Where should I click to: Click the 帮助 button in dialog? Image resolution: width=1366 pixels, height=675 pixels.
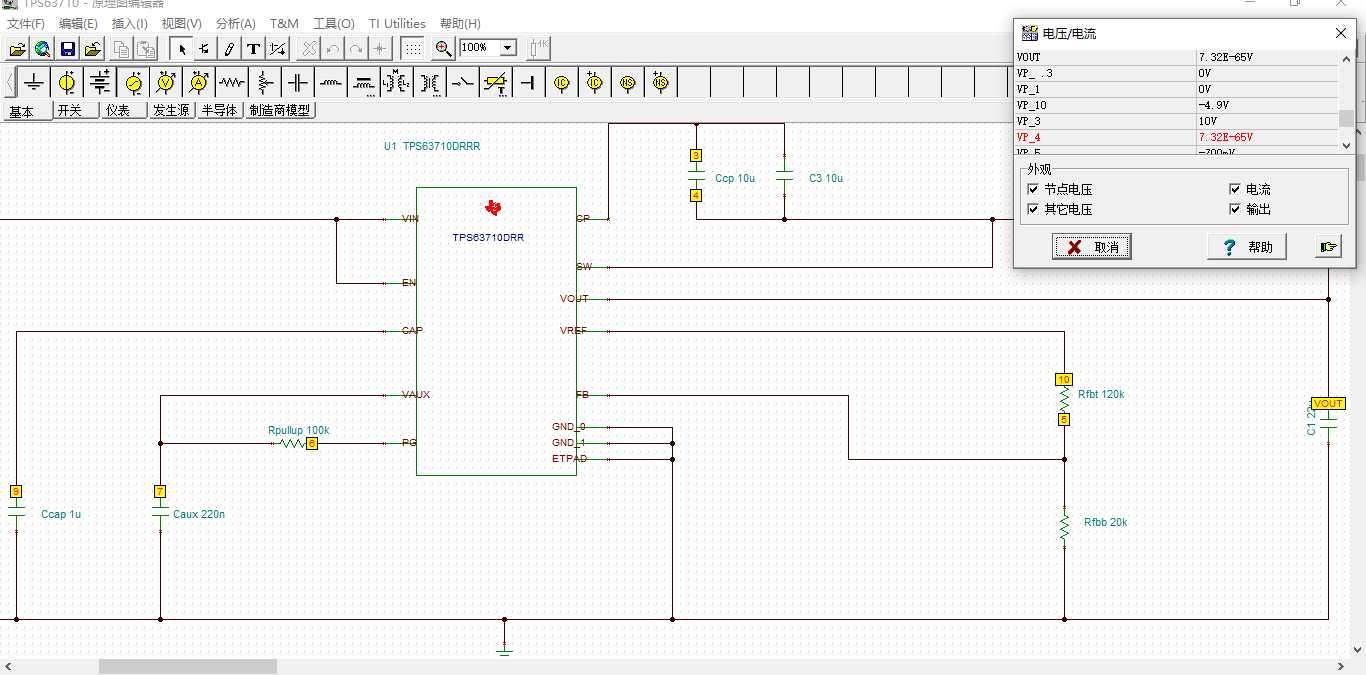(1247, 247)
